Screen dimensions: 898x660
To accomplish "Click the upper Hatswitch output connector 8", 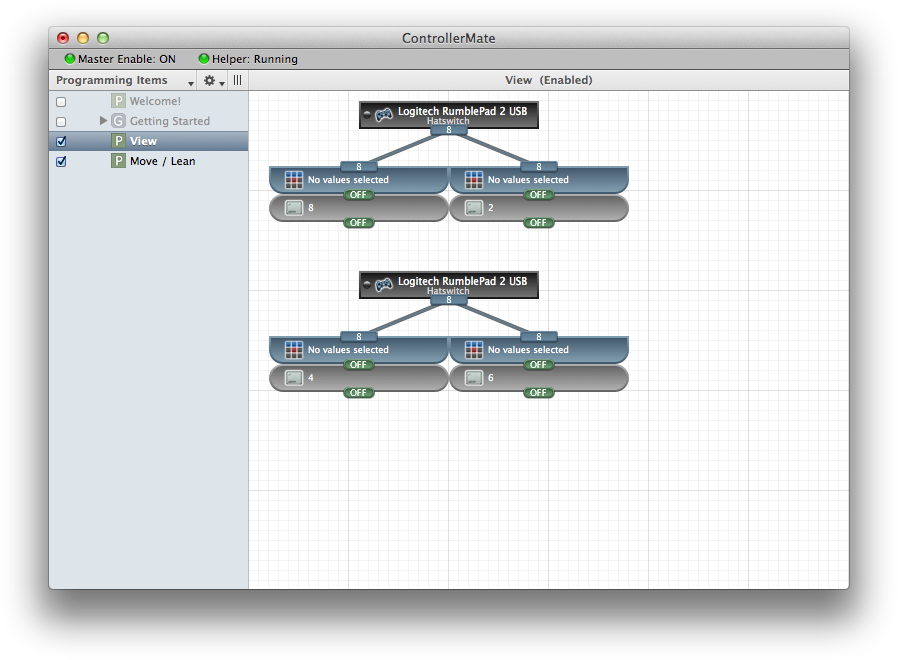I will point(449,130).
